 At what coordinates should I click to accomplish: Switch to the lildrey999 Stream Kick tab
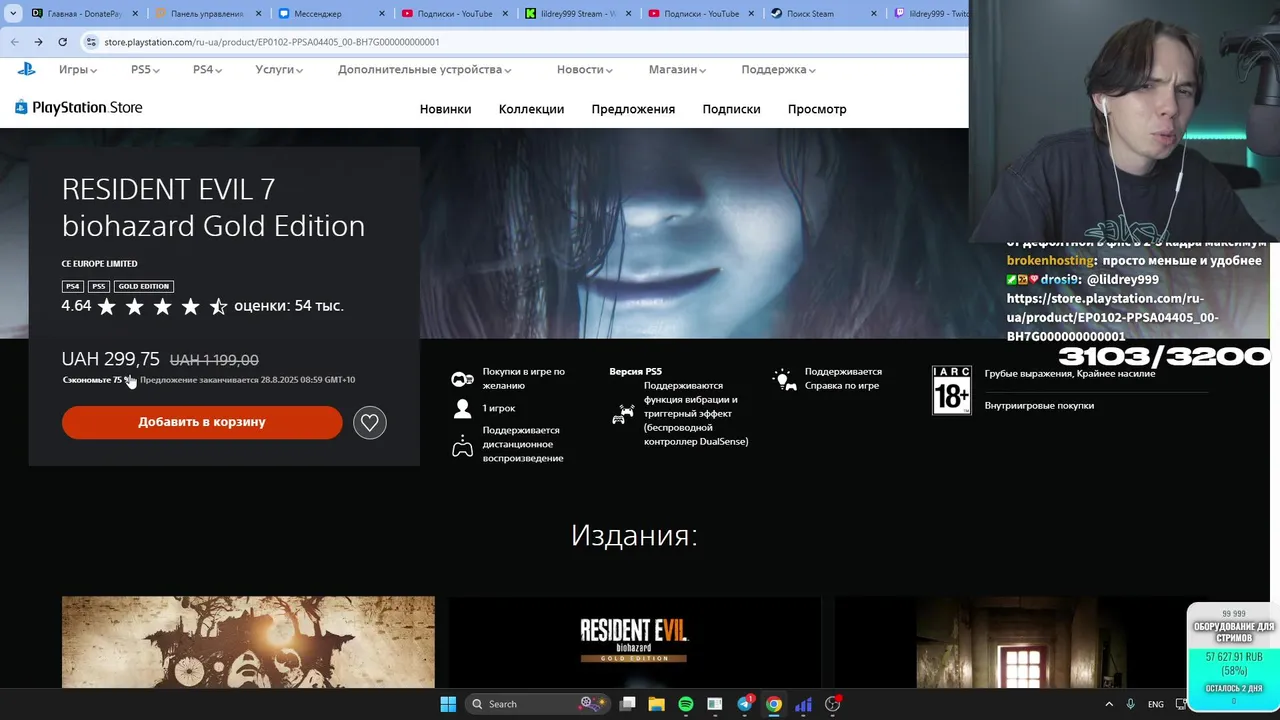[578, 14]
